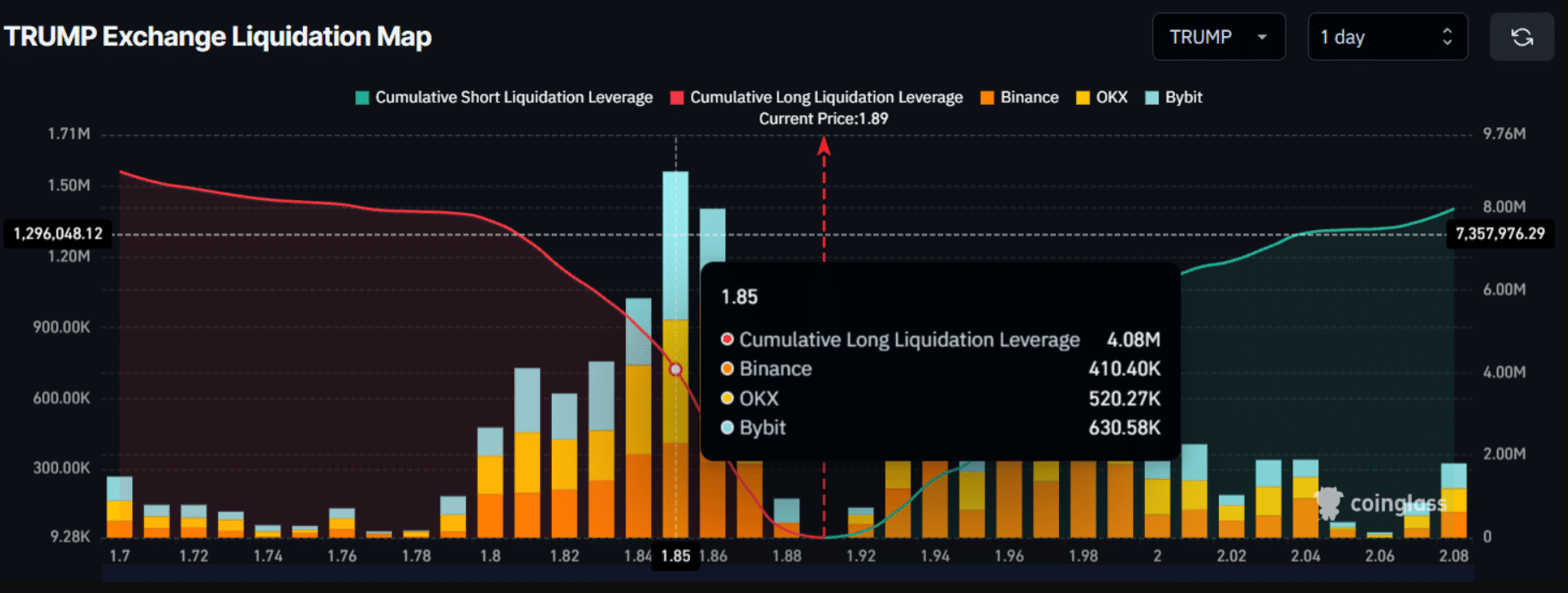Click the caret arrow in TRUMP dropdown
The height and width of the screenshot is (593, 1568).
coord(1262,37)
